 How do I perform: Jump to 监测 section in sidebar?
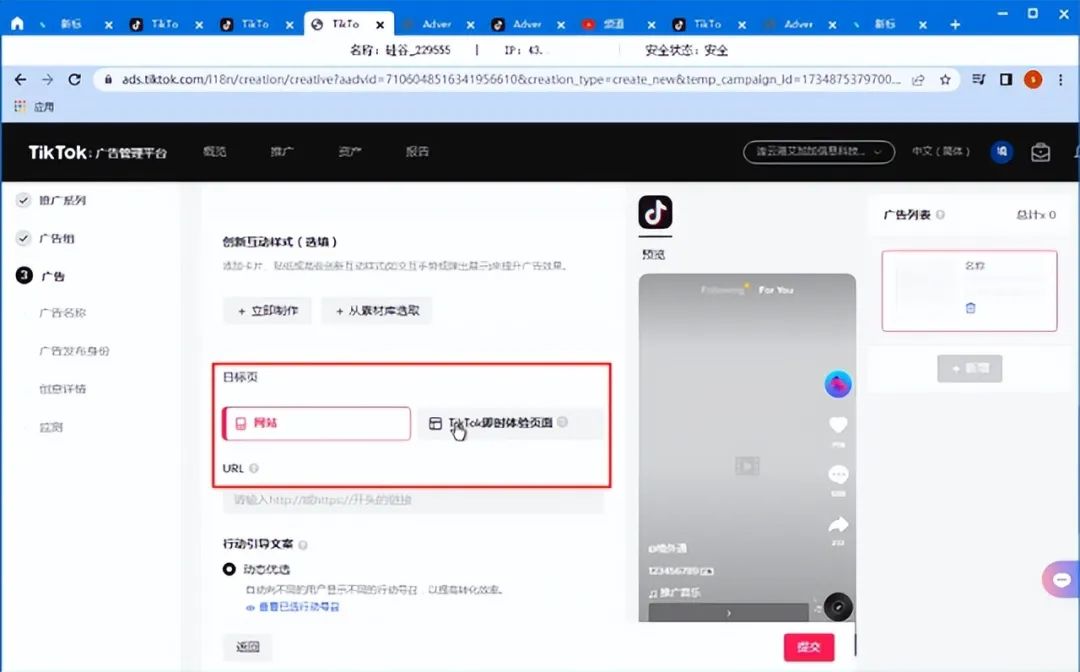(x=51, y=428)
